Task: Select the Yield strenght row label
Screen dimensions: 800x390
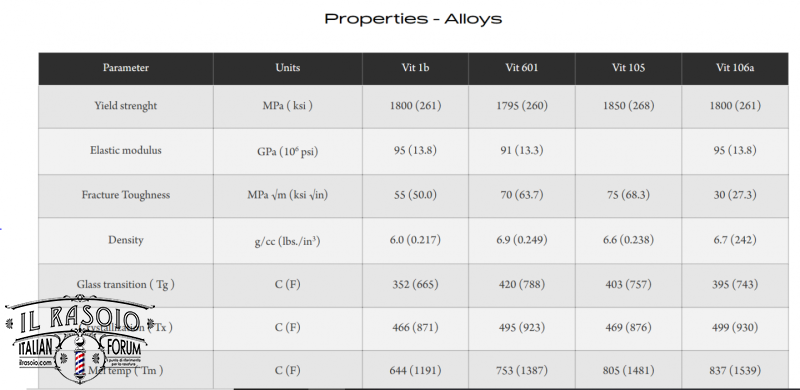Action: point(126,106)
